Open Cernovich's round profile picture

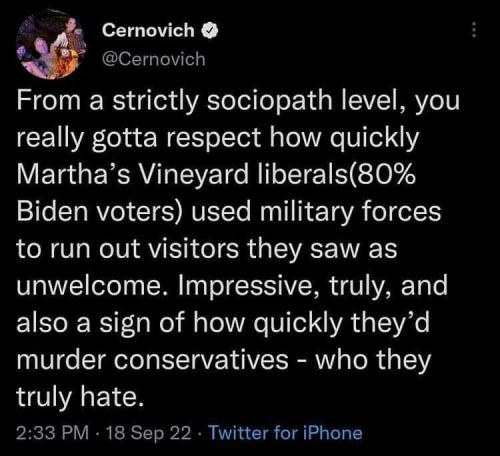pyautogui.click(x=51, y=44)
